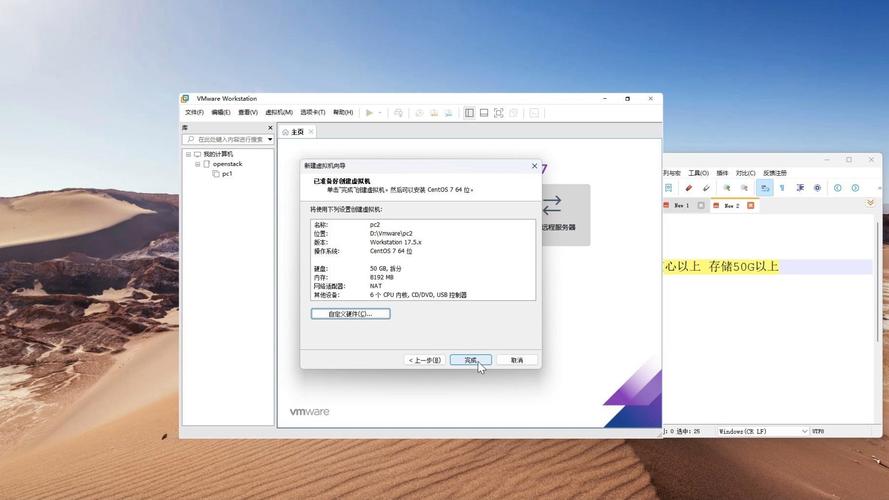Toggle the library sidebar view icon
889x500 pixels.
click(x=469, y=113)
